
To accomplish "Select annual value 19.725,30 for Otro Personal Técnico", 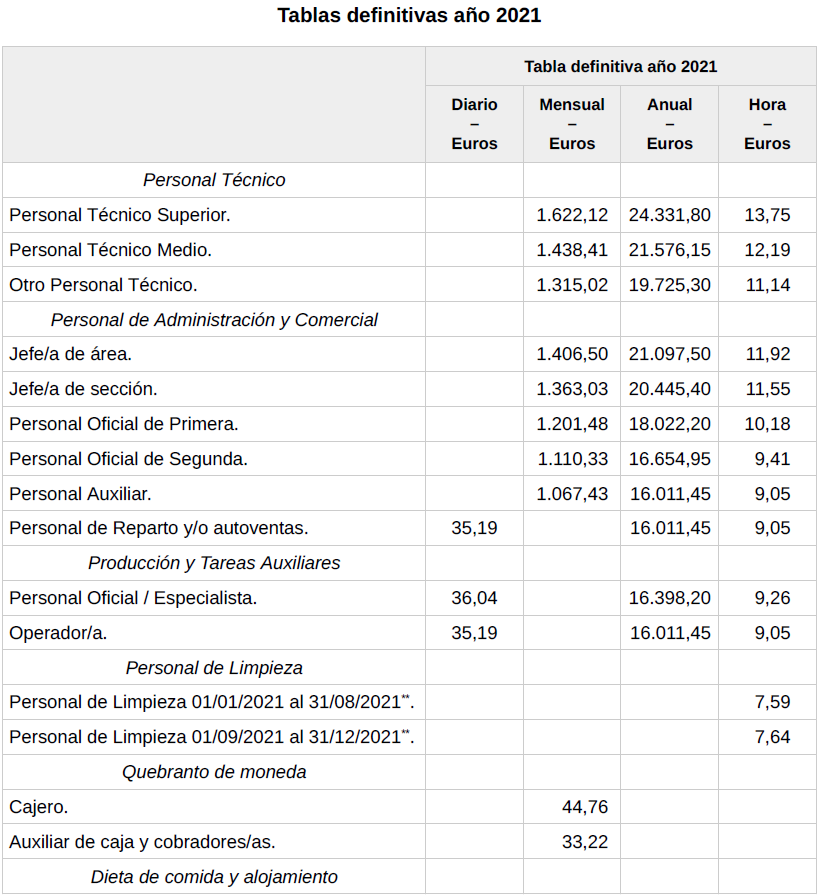I will (x=670, y=285).
